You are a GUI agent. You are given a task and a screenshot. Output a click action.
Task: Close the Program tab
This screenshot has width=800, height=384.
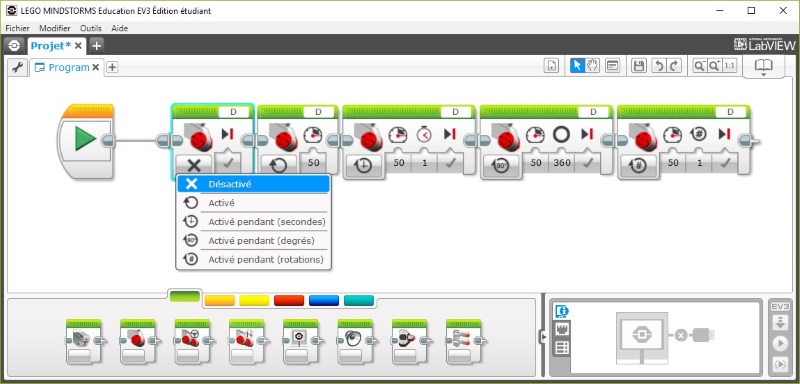[95, 67]
